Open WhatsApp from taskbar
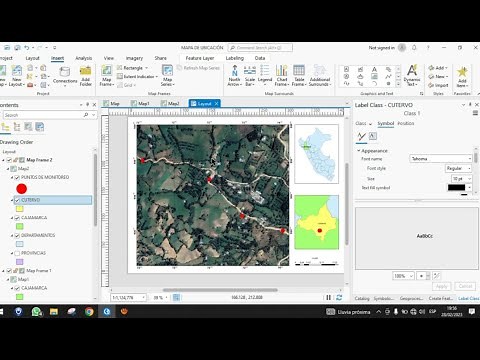Viewport: 480px width, 360px height. (x=36, y=312)
